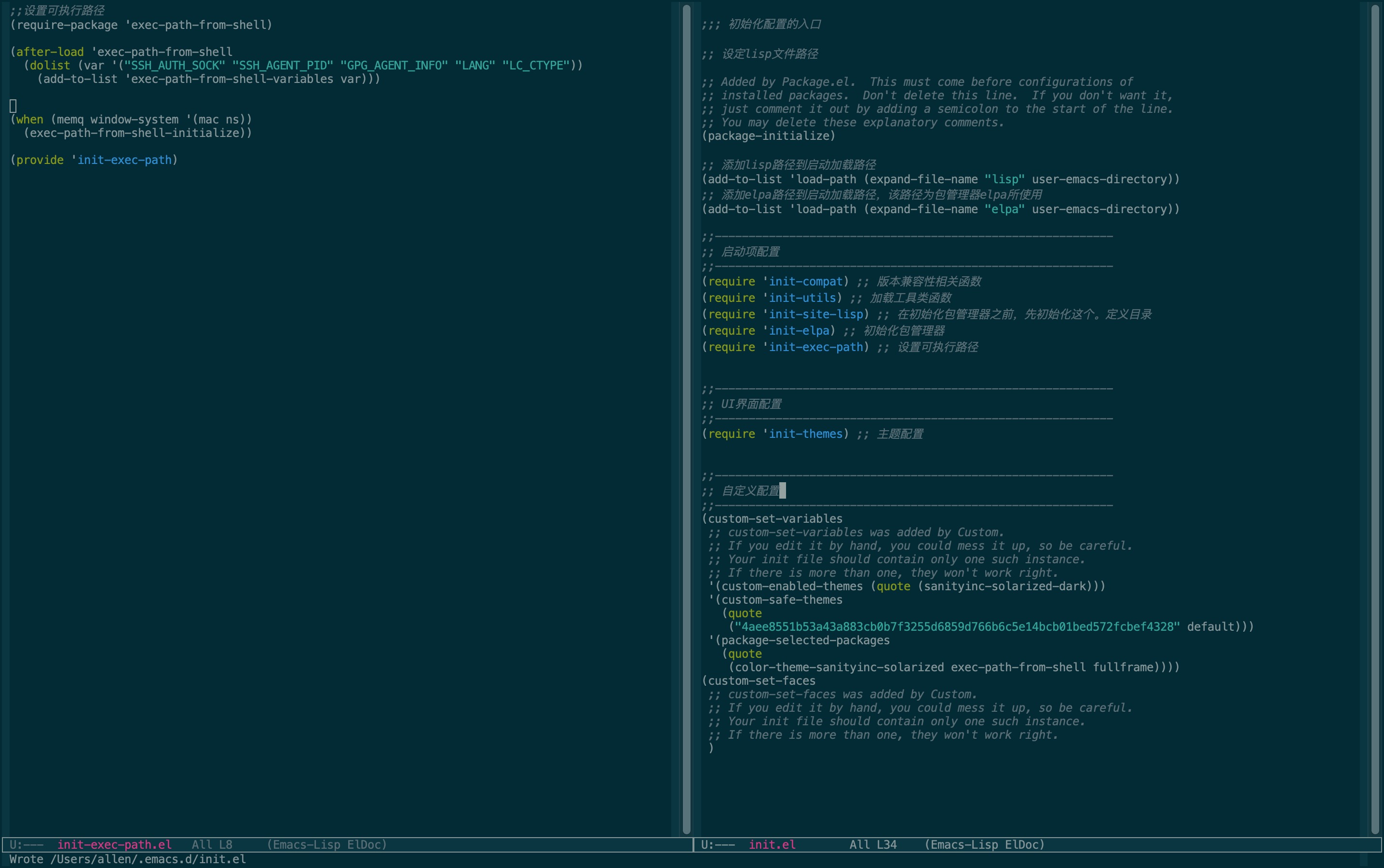Click the left pane vertical scrollbar

686,419
